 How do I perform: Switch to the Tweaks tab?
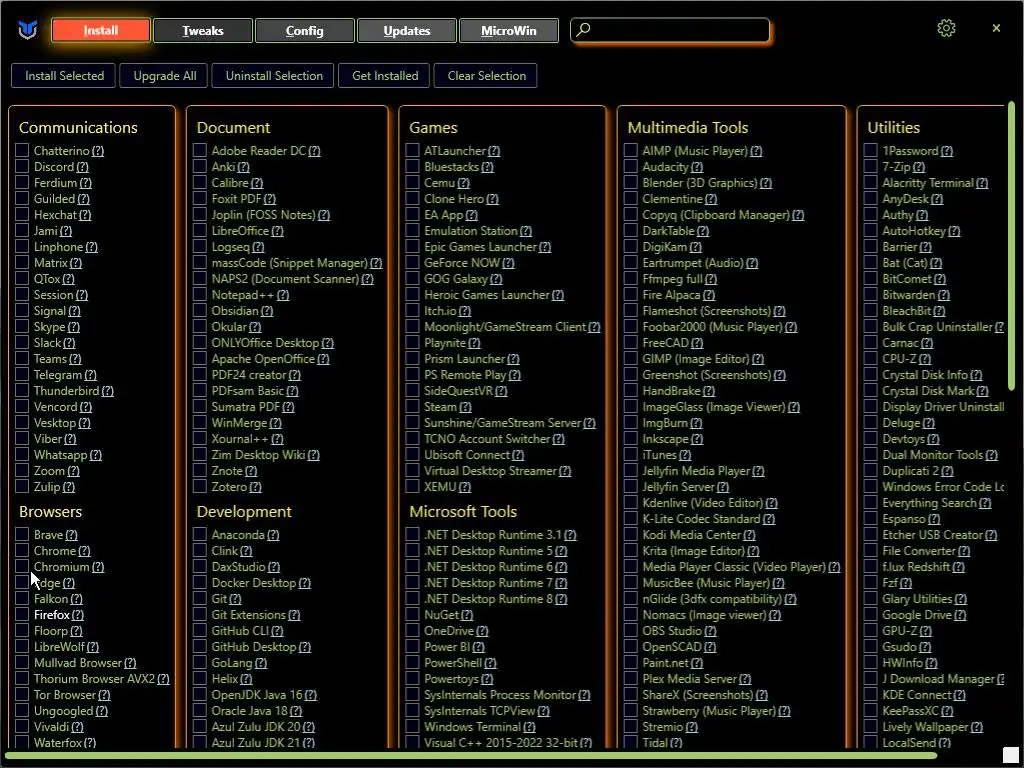[x=202, y=30]
